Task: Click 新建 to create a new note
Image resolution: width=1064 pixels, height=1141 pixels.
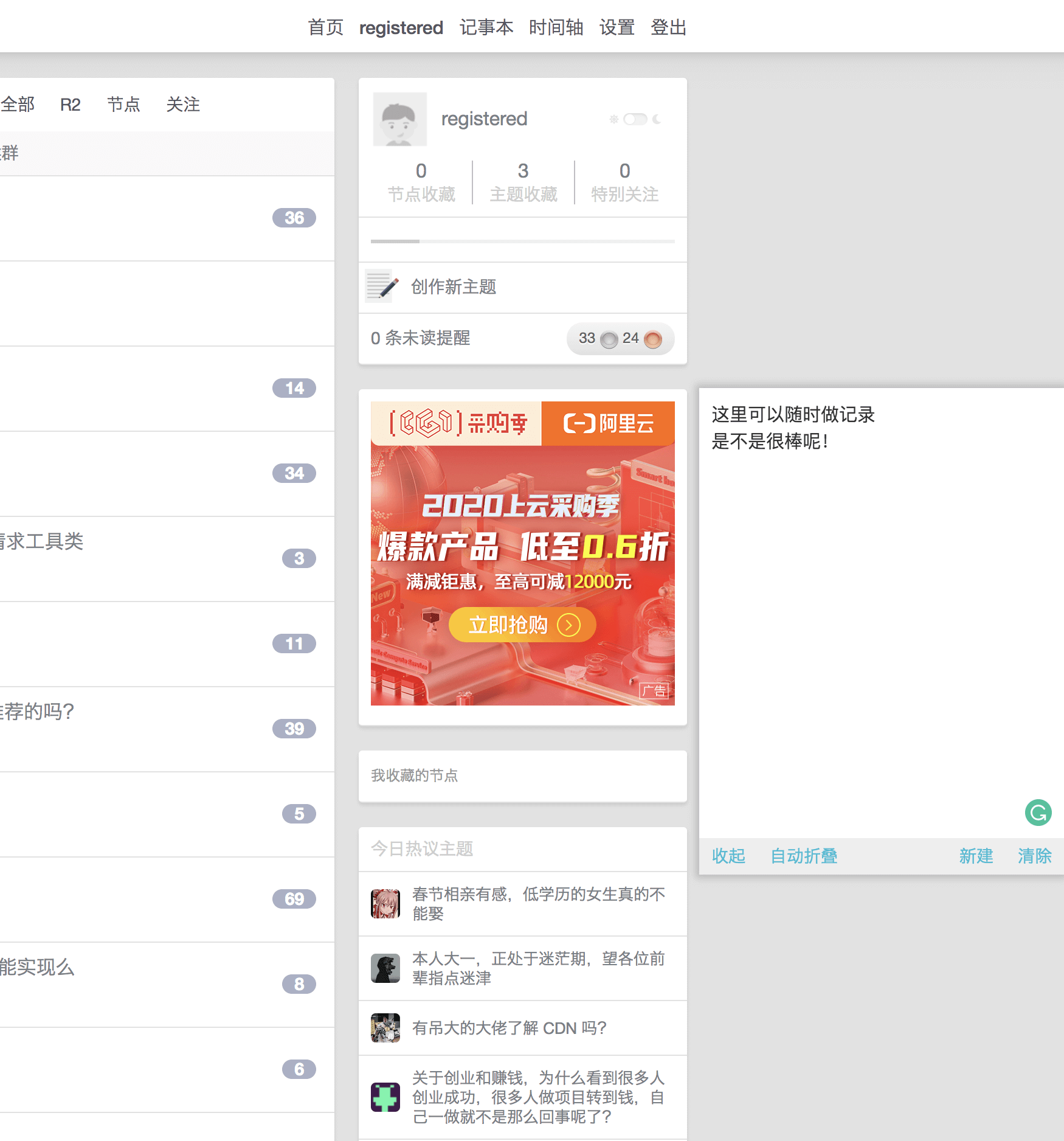Action: click(976, 856)
